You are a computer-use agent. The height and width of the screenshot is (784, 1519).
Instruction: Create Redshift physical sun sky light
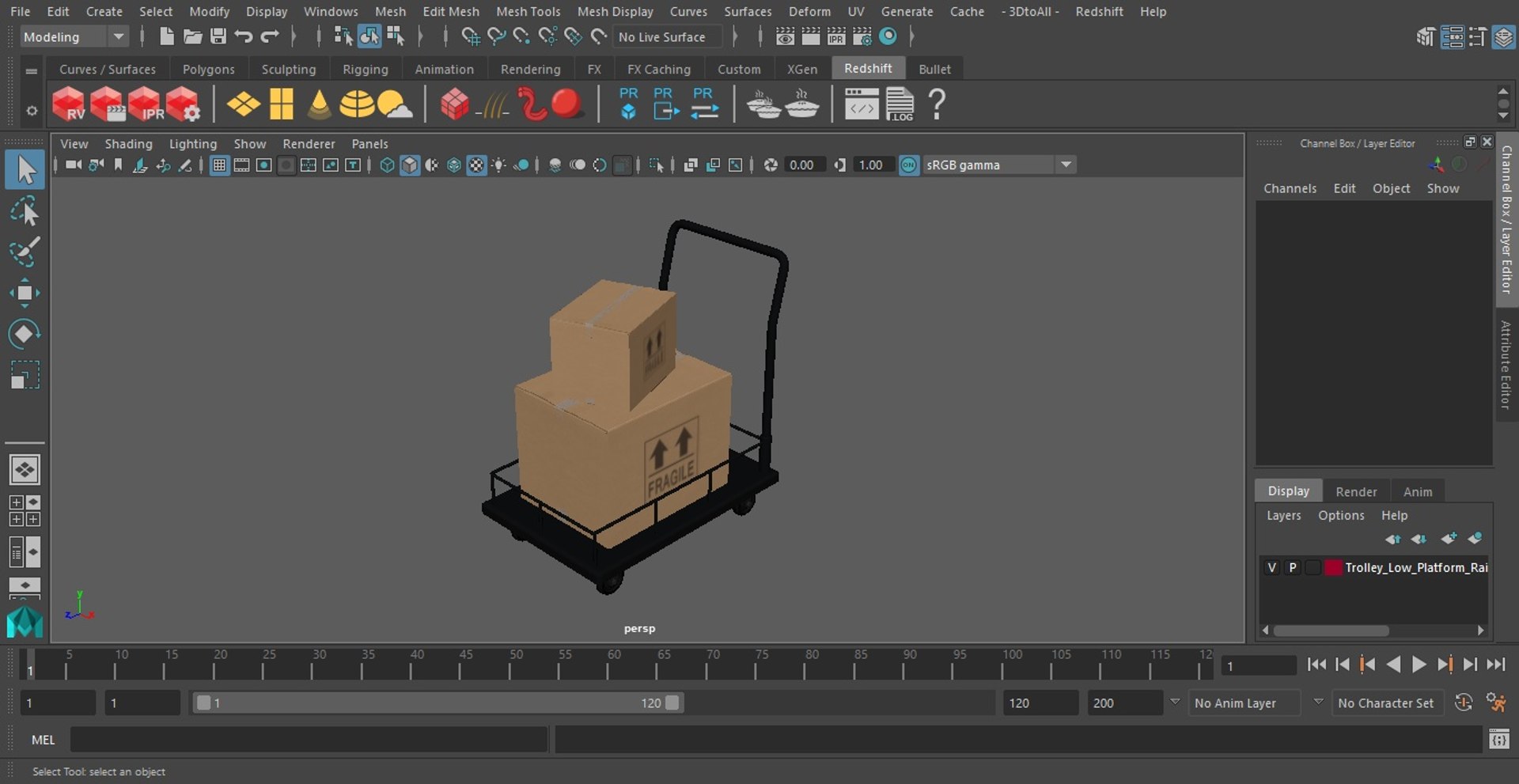pos(395,104)
